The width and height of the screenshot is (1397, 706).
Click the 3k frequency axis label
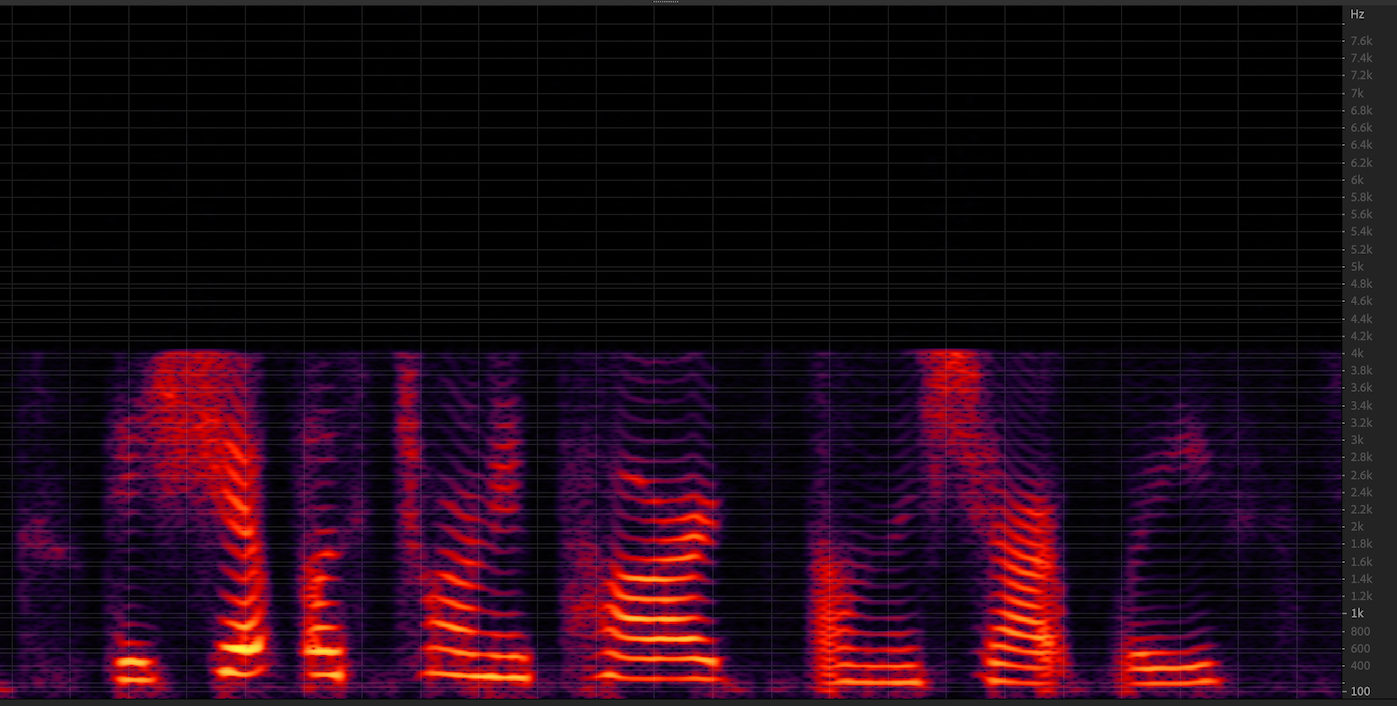click(x=1357, y=440)
